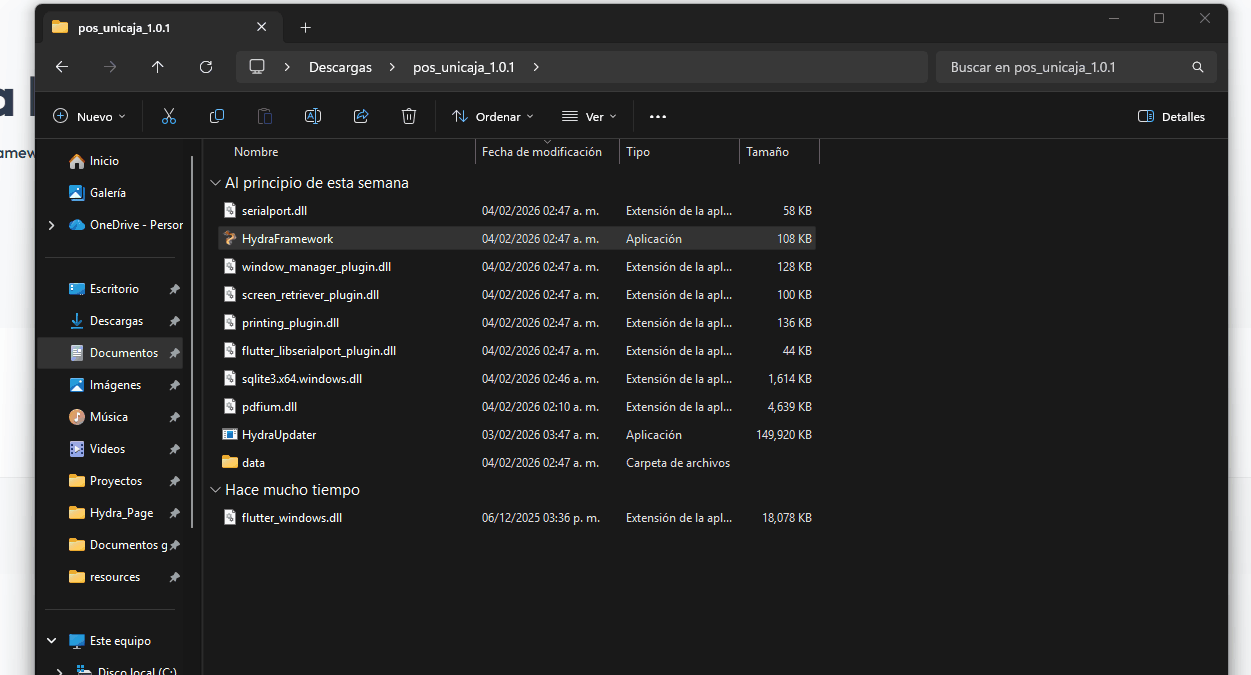Open the Ver view dropdown

point(589,117)
